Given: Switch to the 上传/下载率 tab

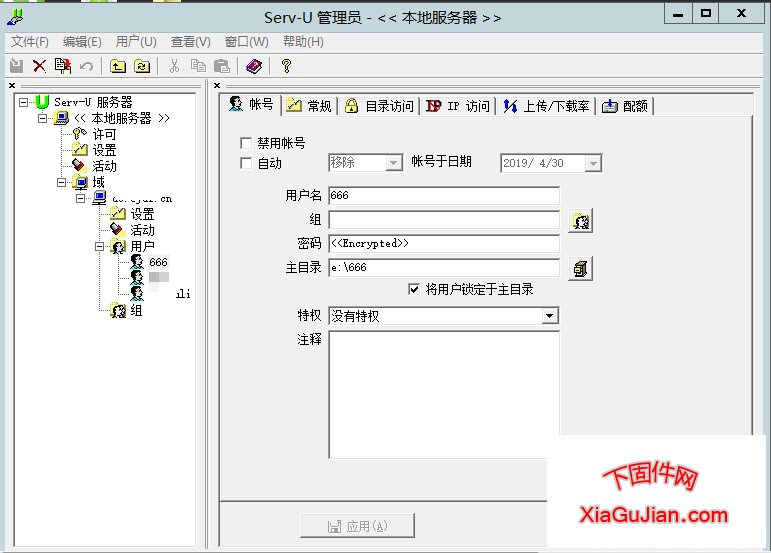Looking at the screenshot, I should click(x=546, y=106).
